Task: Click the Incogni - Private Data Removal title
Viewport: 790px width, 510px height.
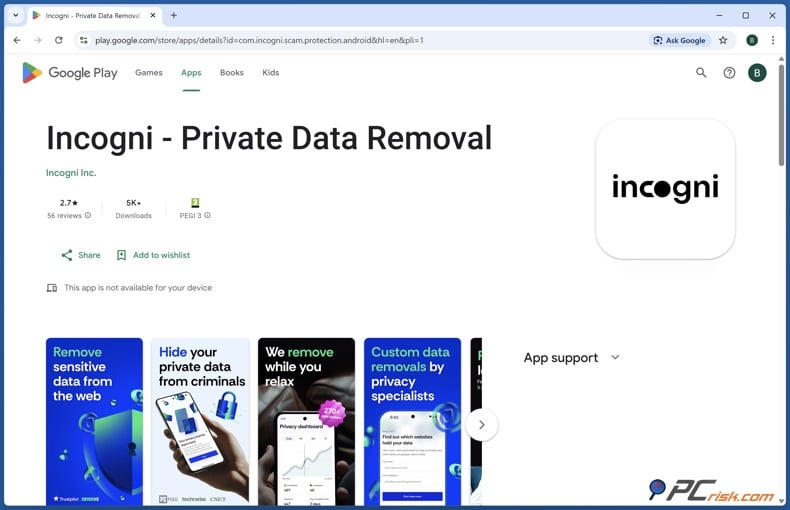Action: point(269,138)
